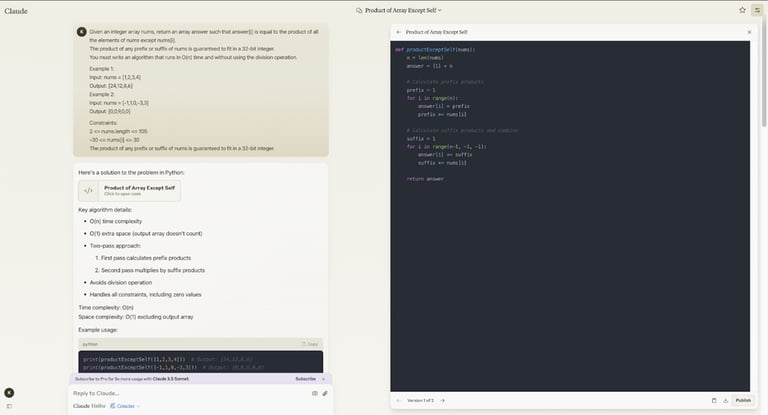This screenshot has height=415, width=768.
Task: Go to the next artifact version
Action: pyautogui.click(x=442, y=400)
